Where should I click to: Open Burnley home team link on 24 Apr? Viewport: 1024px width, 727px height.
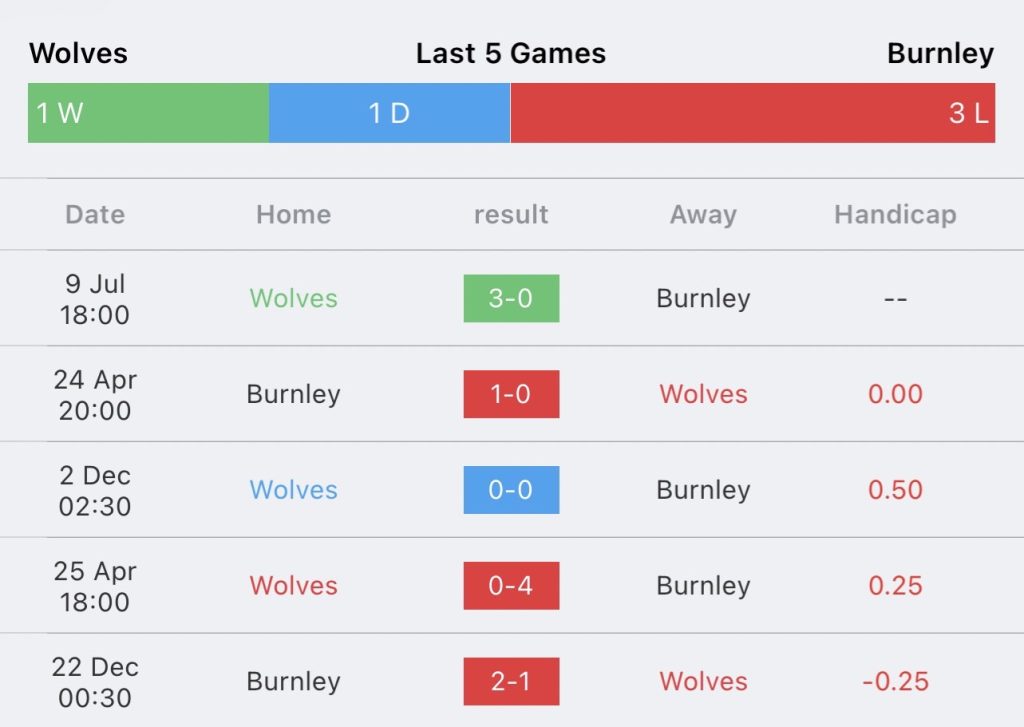click(294, 394)
